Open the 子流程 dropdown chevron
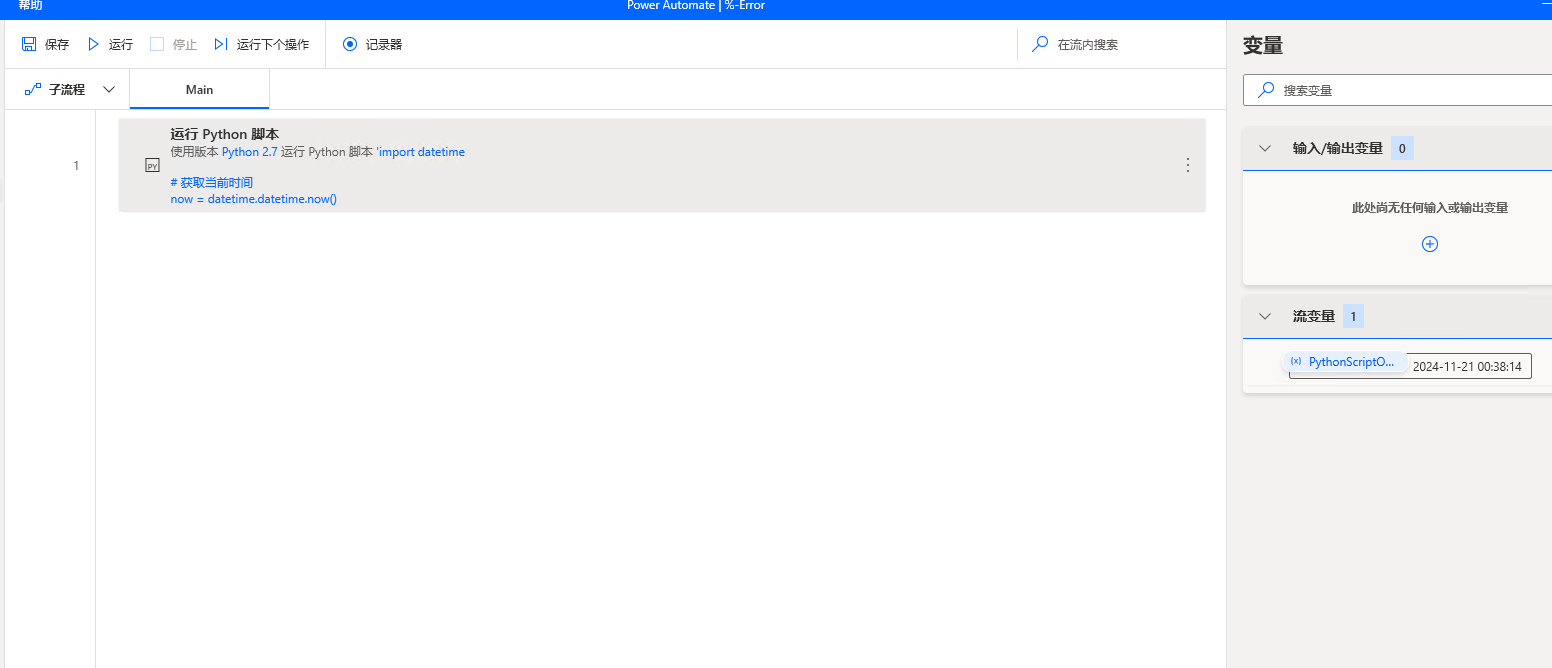The image size is (1552, 668). pyautogui.click(x=109, y=89)
